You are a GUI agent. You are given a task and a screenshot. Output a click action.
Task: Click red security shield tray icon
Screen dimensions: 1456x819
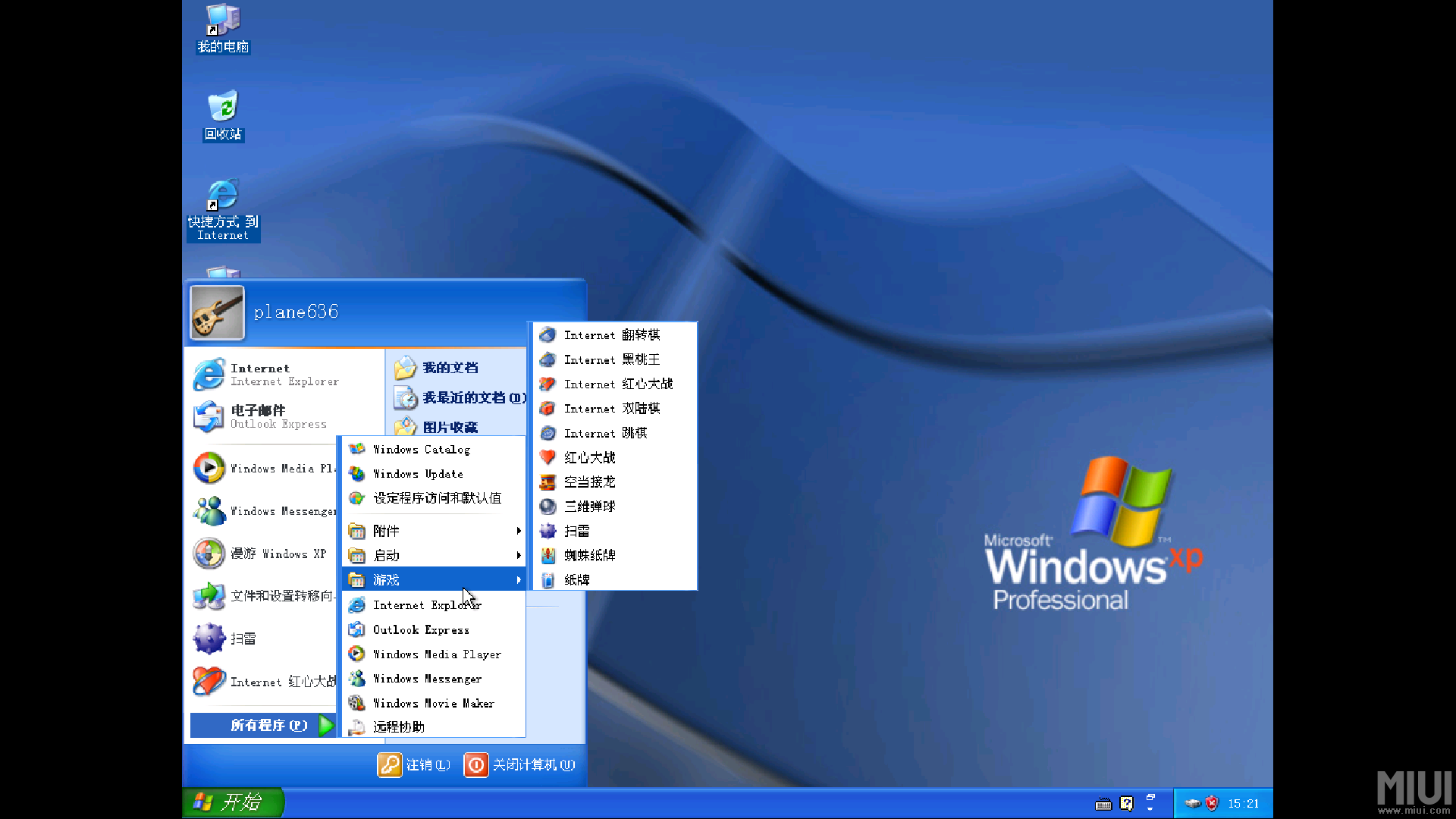[1212, 803]
